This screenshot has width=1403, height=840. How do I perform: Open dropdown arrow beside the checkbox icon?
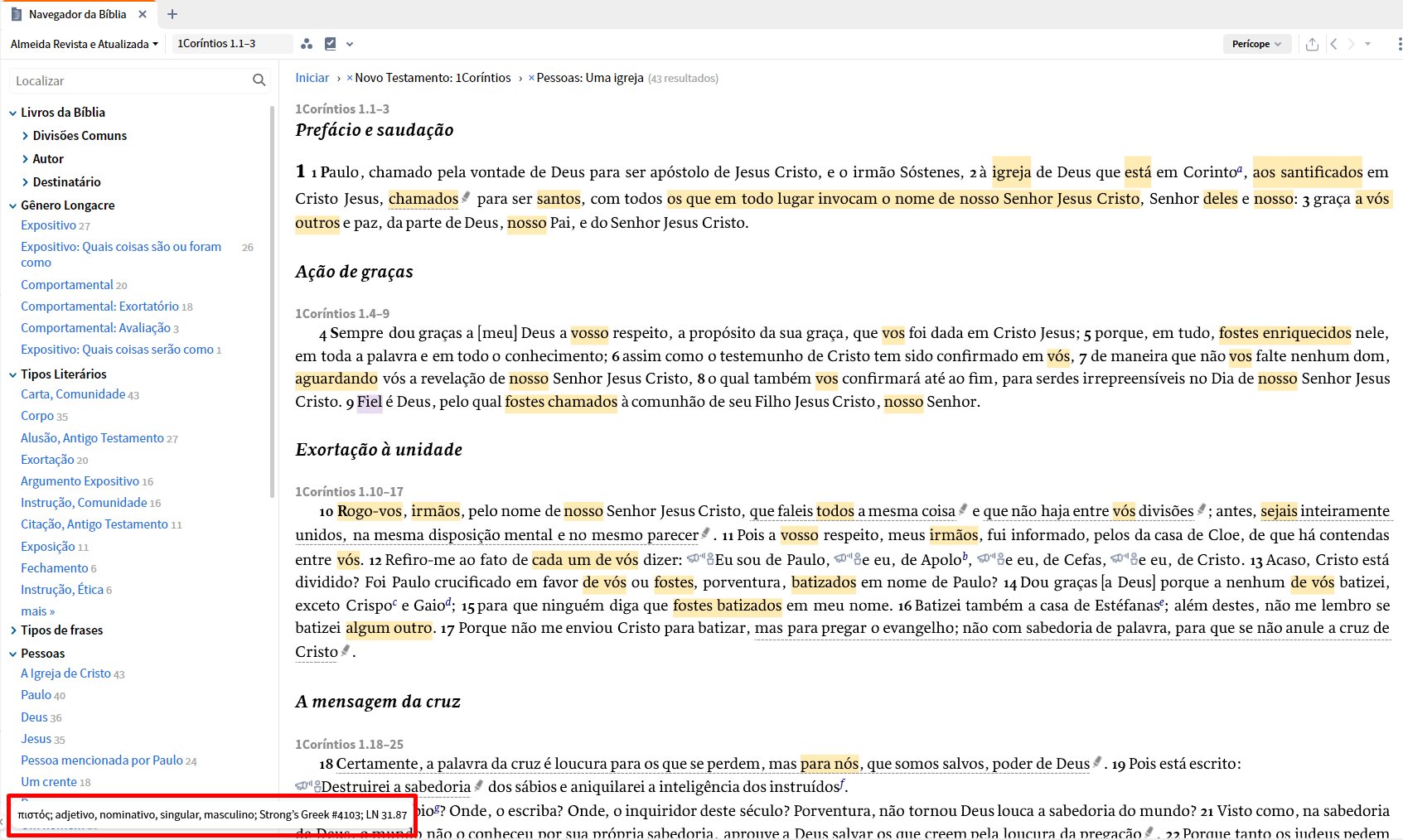[x=350, y=44]
